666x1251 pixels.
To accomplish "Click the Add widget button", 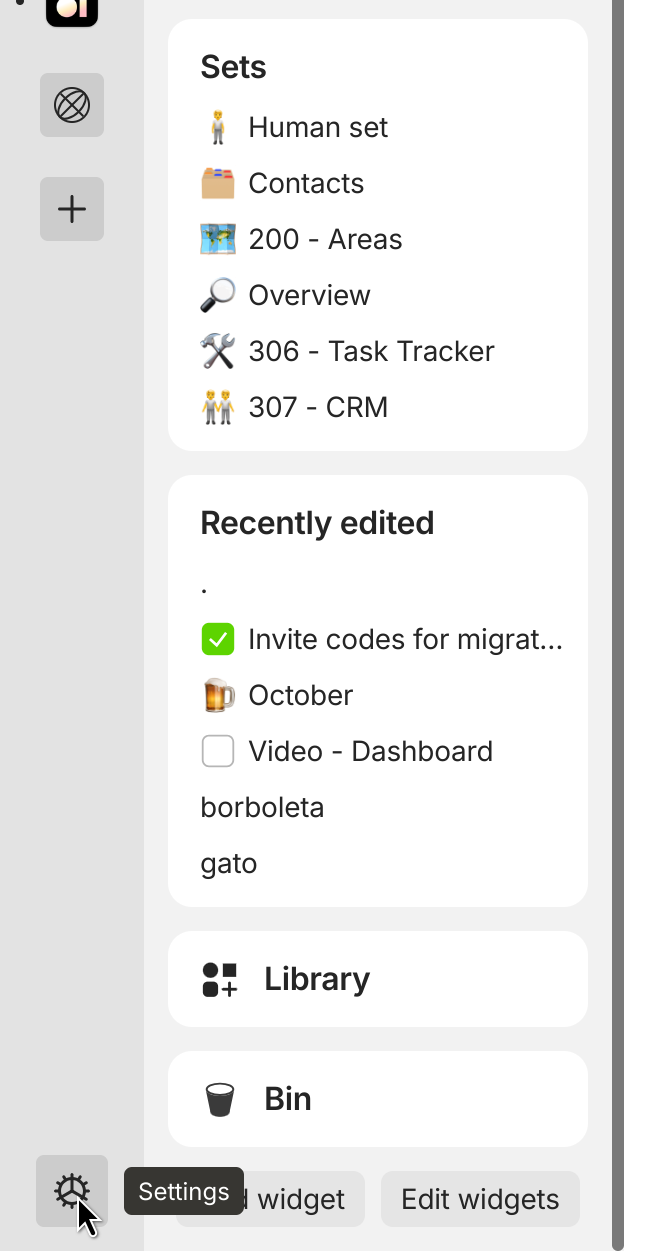I will [x=300, y=1199].
